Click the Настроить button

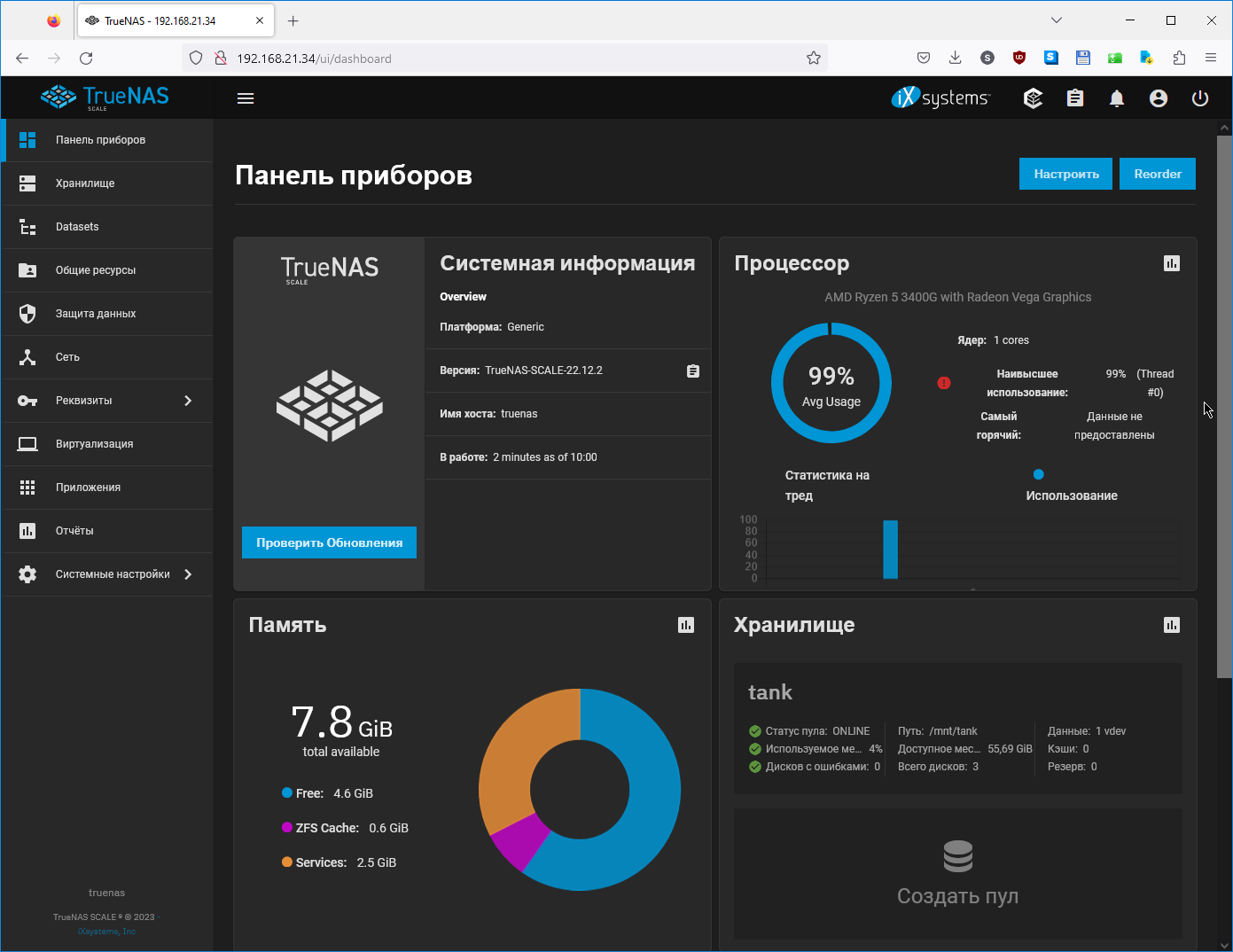pyautogui.click(x=1065, y=174)
